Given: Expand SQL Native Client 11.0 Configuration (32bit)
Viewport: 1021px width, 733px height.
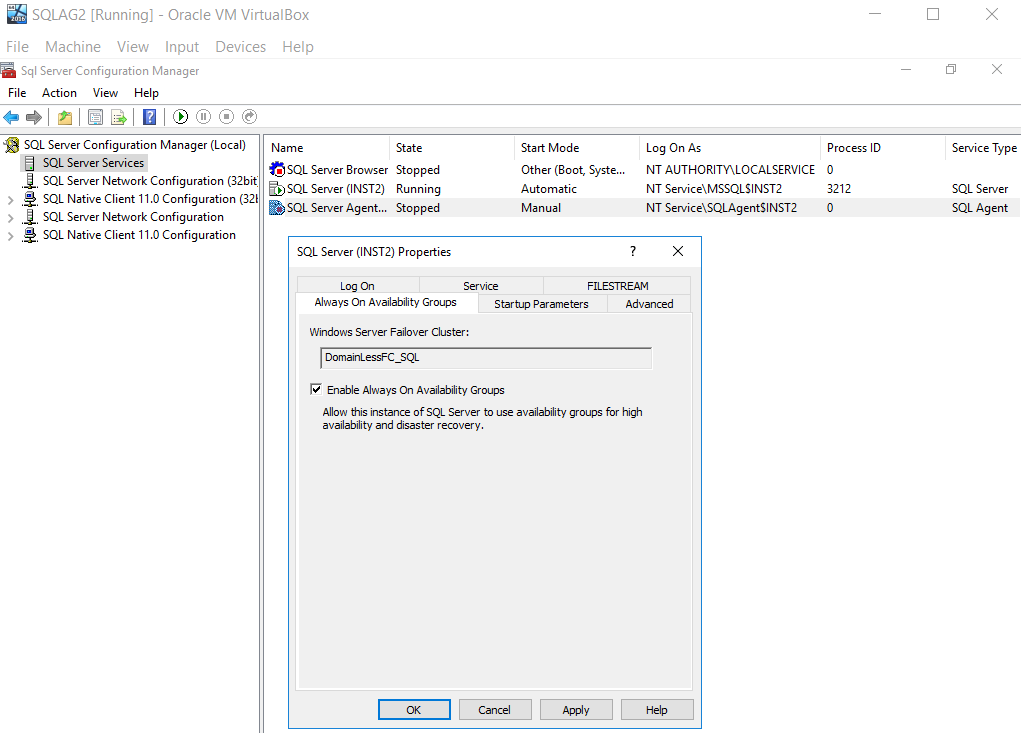Looking at the screenshot, I should [x=11, y=200].
